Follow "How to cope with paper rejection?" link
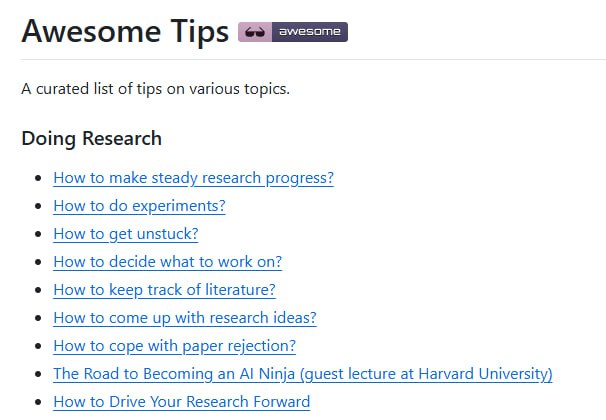 (174, 346)
